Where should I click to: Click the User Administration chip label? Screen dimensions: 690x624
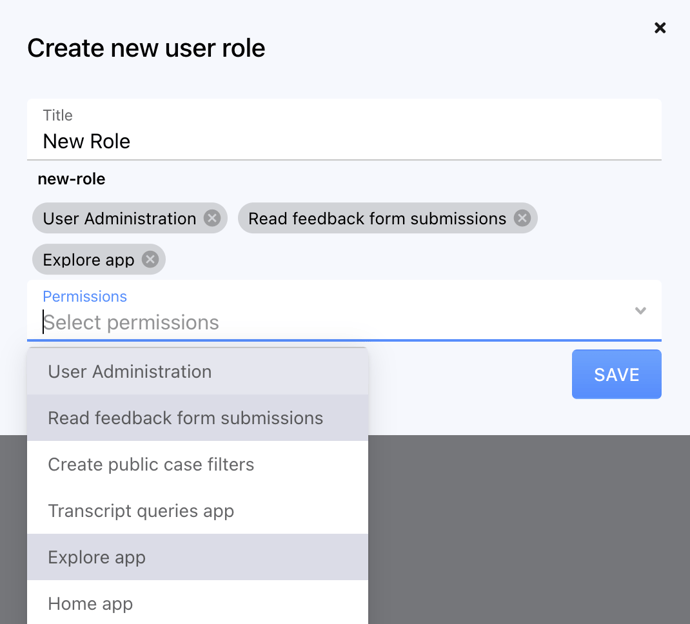(119, 218)
